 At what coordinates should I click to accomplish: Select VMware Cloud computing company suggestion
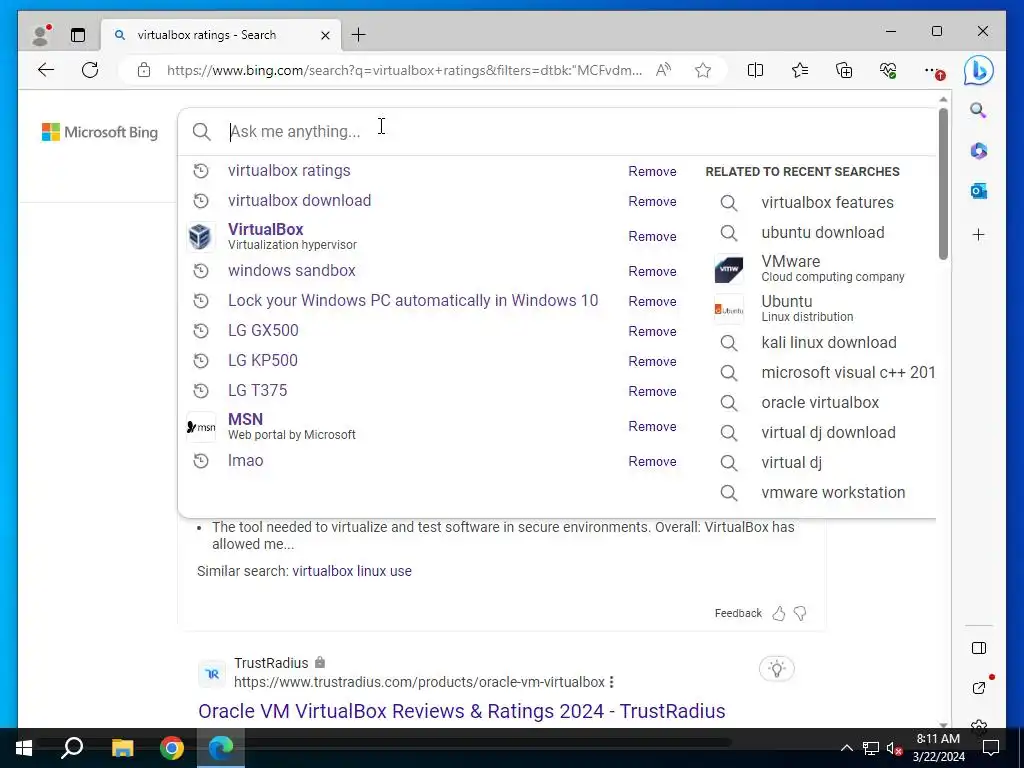click(x=833, y=268)
